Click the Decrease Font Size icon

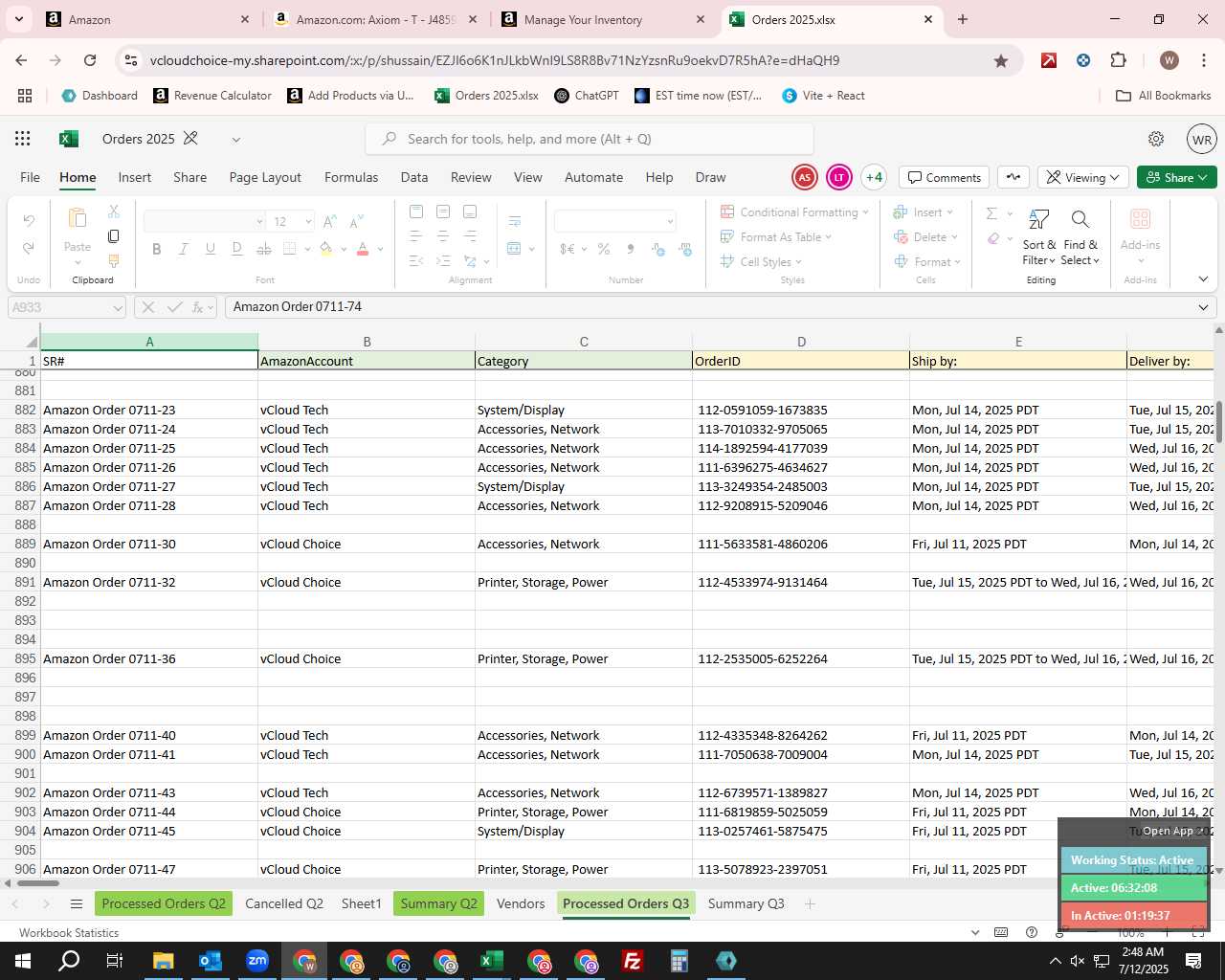click(356, 222)
